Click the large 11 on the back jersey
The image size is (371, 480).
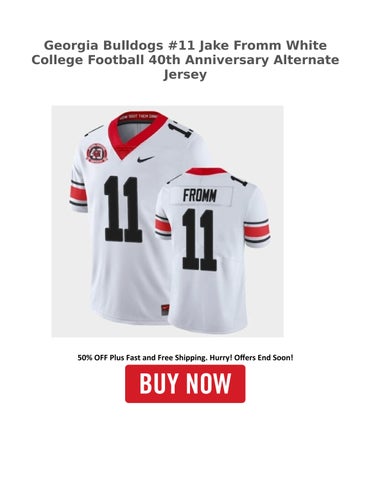[200, 240]
